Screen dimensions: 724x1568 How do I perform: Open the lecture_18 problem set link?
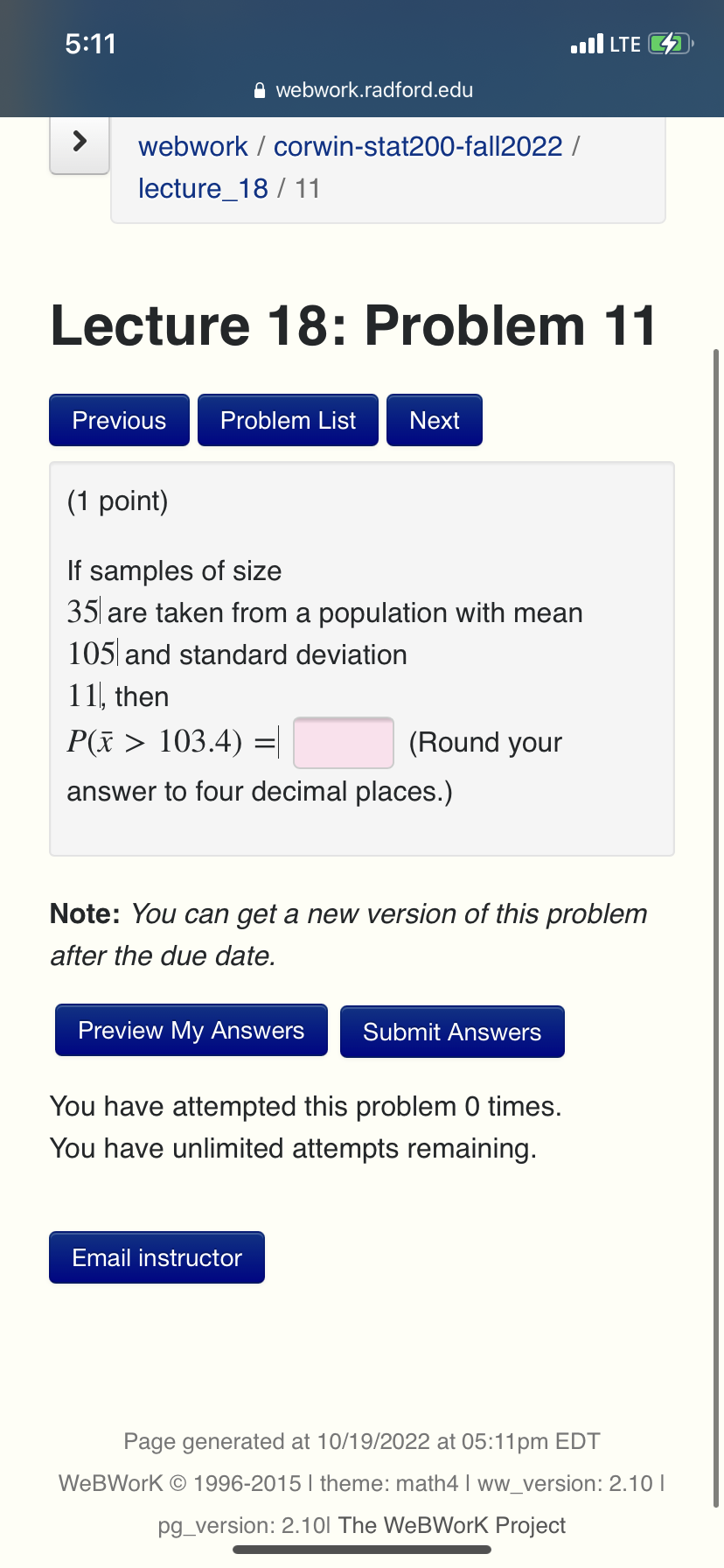tap(202, 188)
